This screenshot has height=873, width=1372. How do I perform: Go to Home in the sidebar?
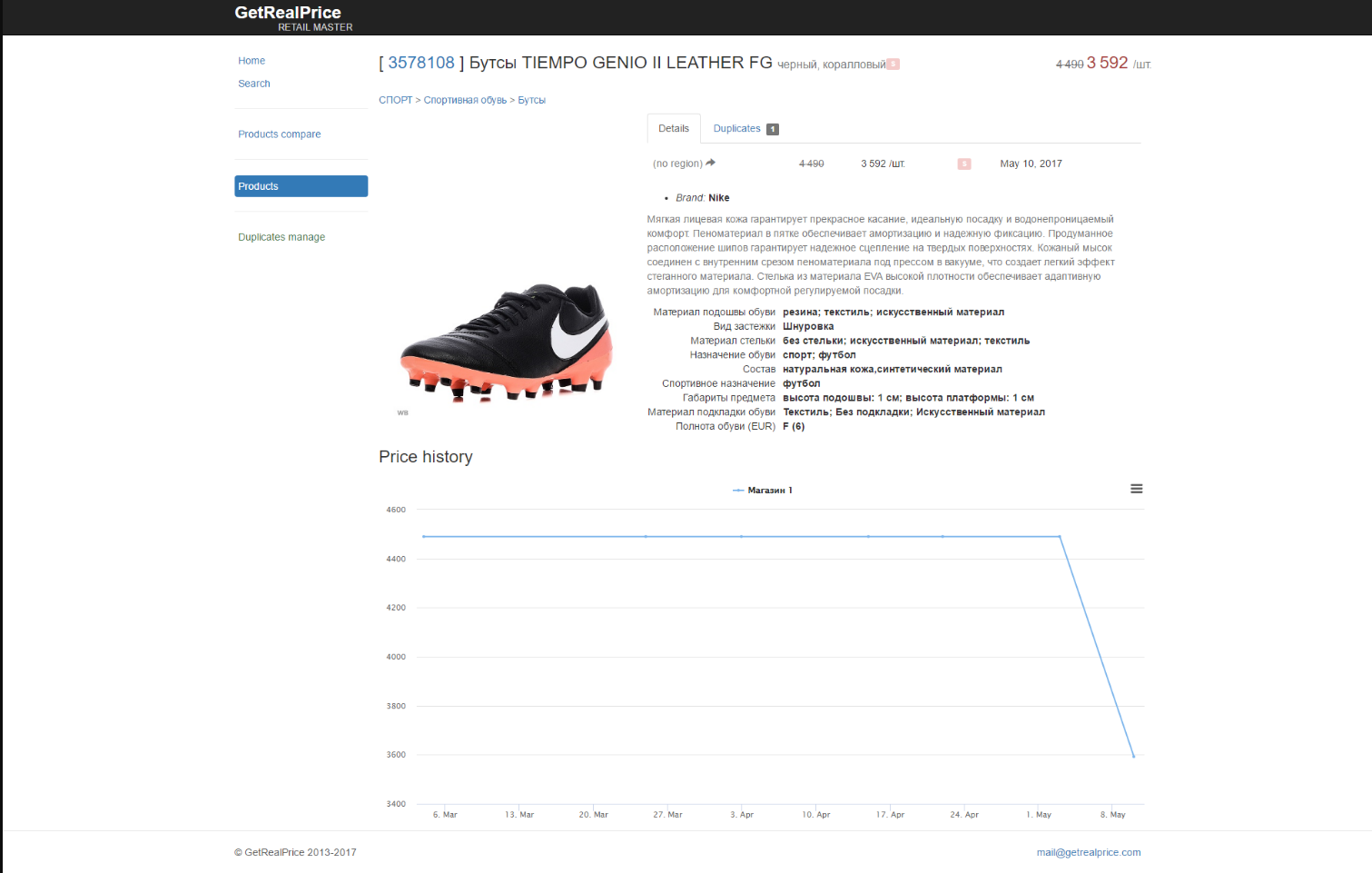click(x=252, y=61)
